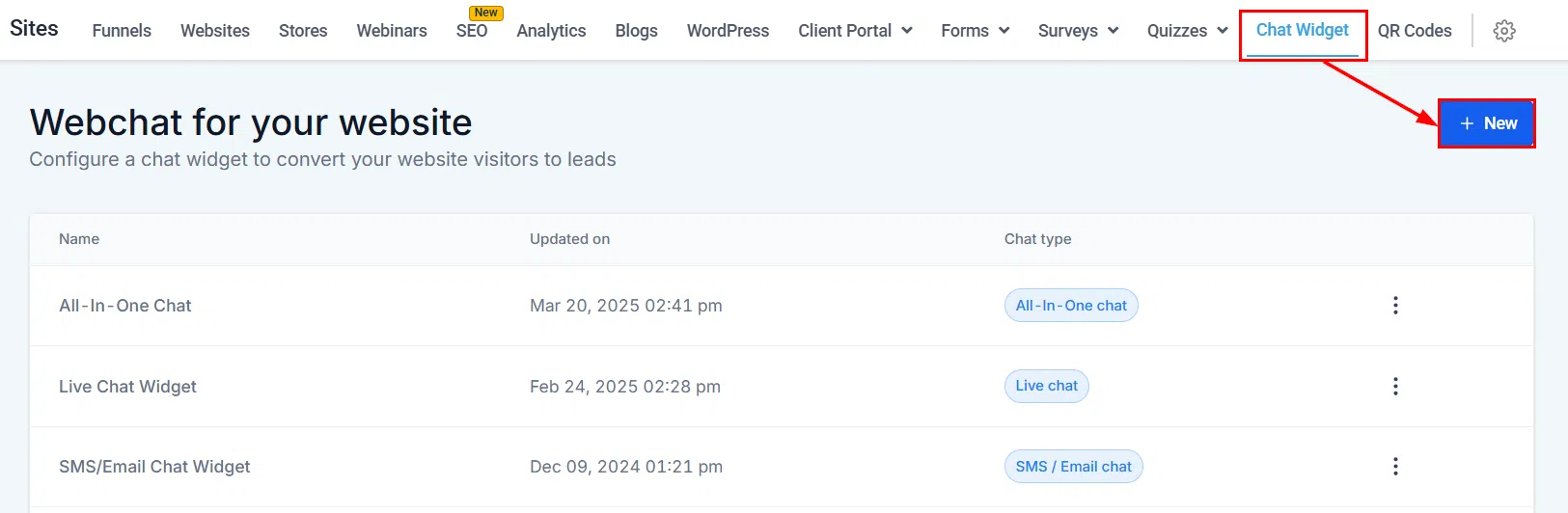Screen dimensions: 1568x513
Task: Click the SMS/Email Chat Widget name
Action: pos(154,467)
